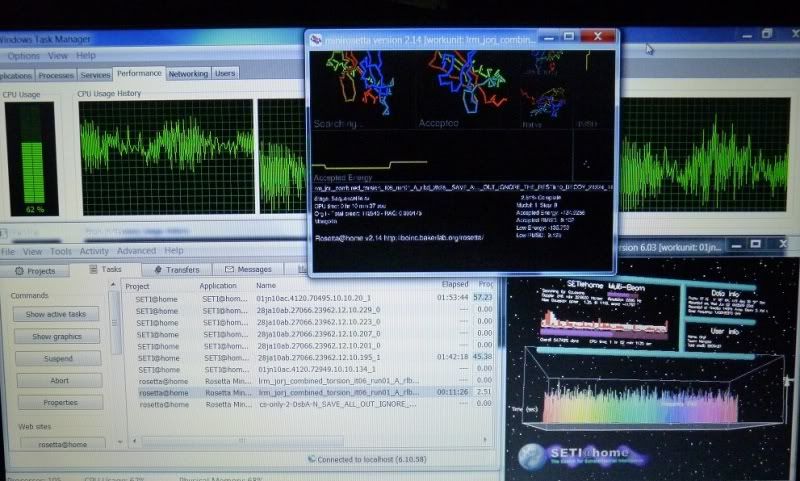Abort the selected task

tap(58, 380)
